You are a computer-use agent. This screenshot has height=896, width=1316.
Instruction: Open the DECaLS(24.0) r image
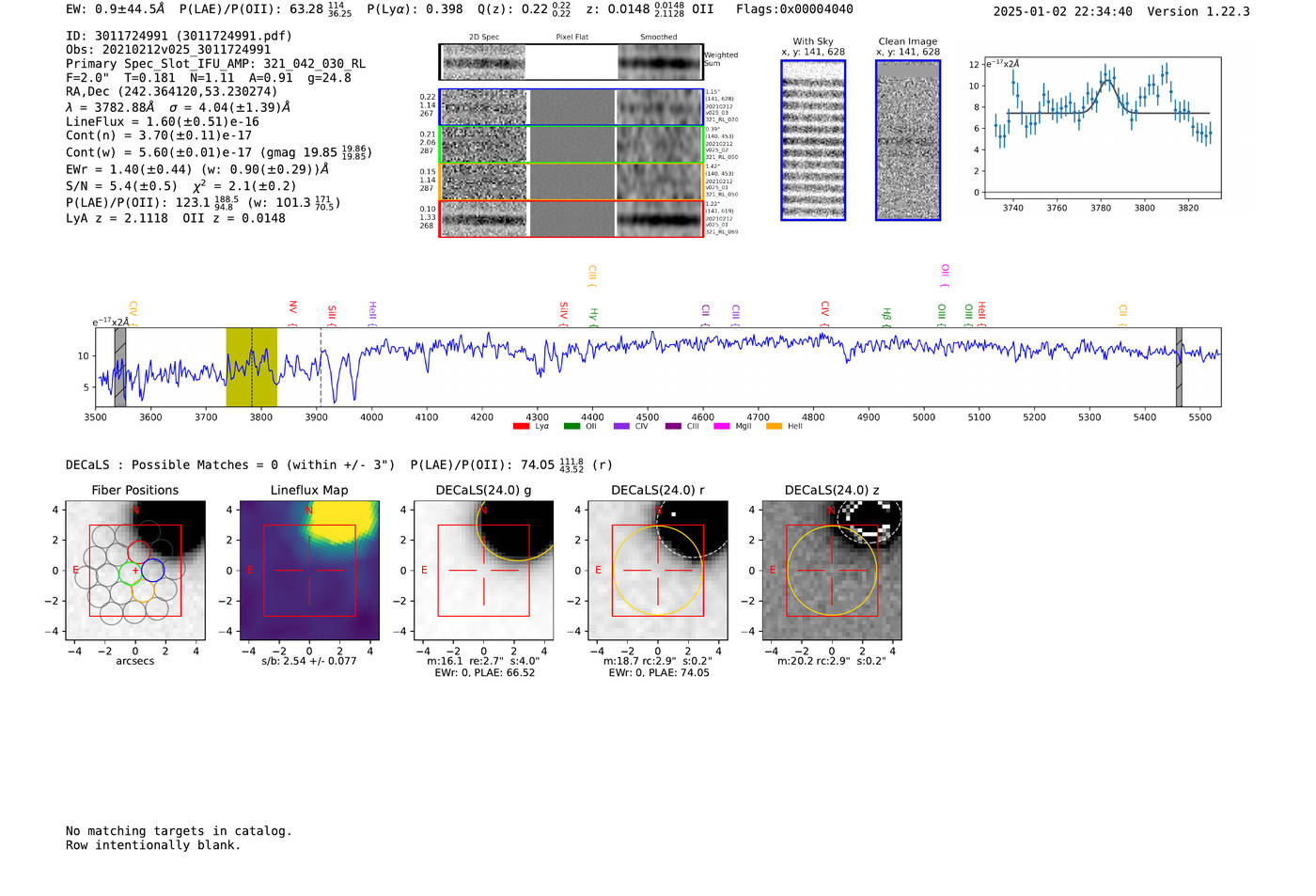658,571
